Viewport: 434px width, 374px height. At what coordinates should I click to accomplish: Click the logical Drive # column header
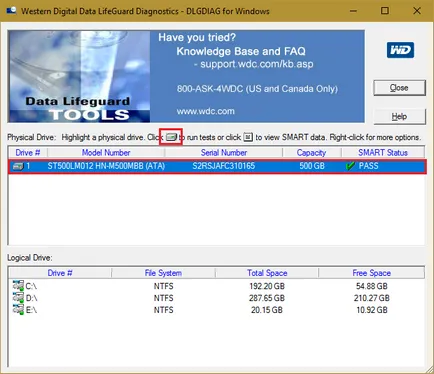click(x=60, y=273)
